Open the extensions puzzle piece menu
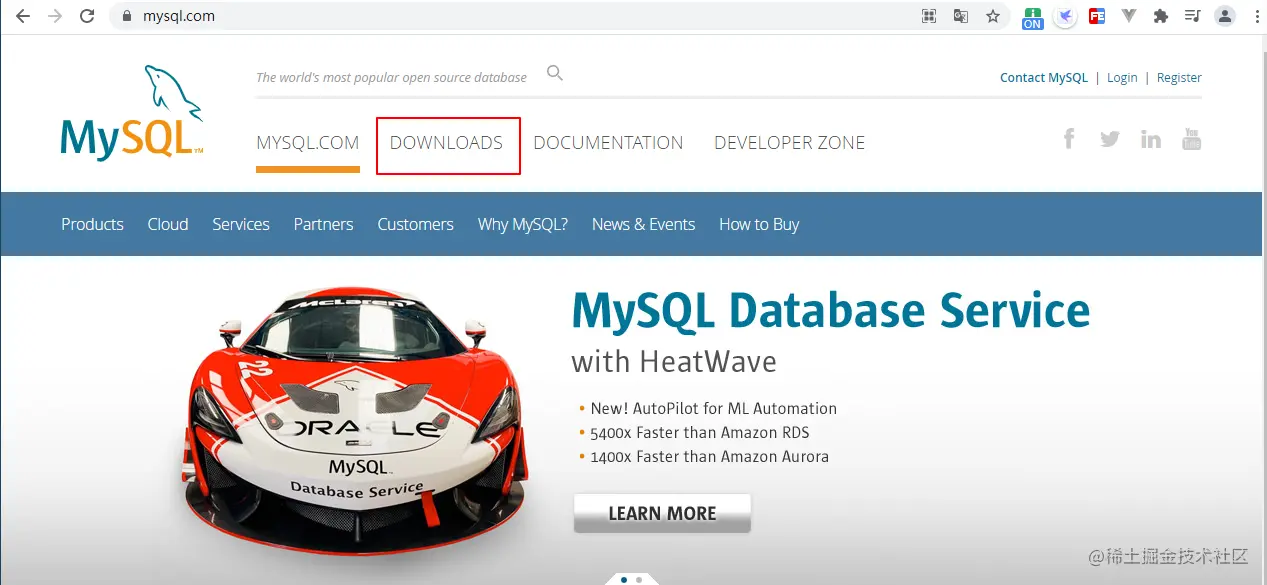Image resolution: width=1267 pixels, height=585 pixels. tap(1161, 16)
